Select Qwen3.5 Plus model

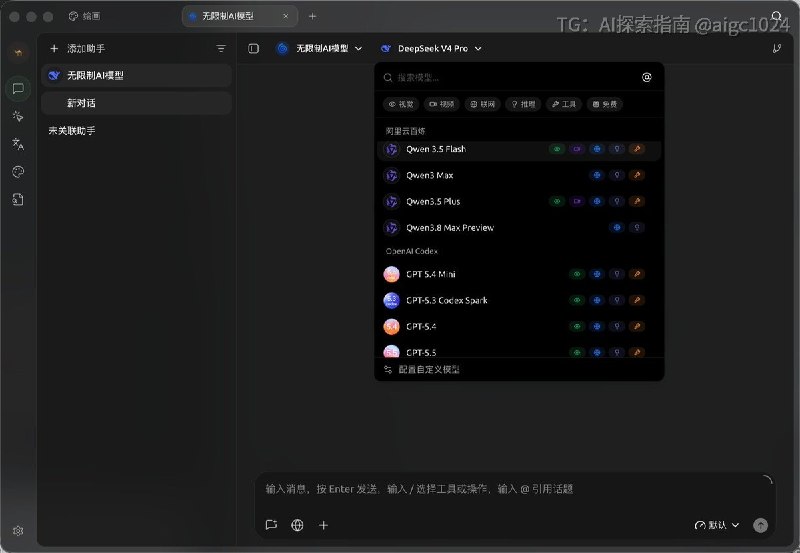(x=519, y=202)
